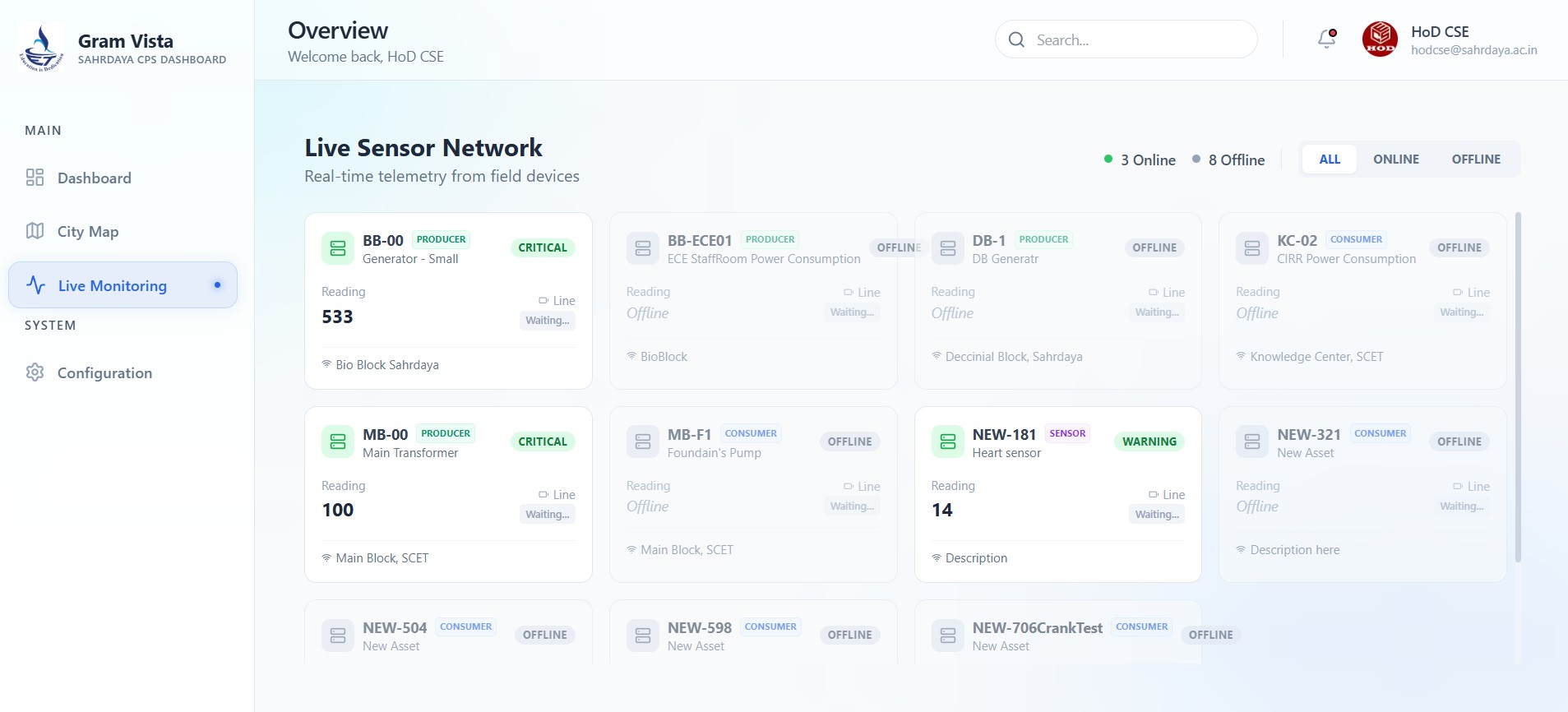The width and height of the screenshot is (1568, 712).
Task: Go to City Map page
Action: tap(87, 232)
